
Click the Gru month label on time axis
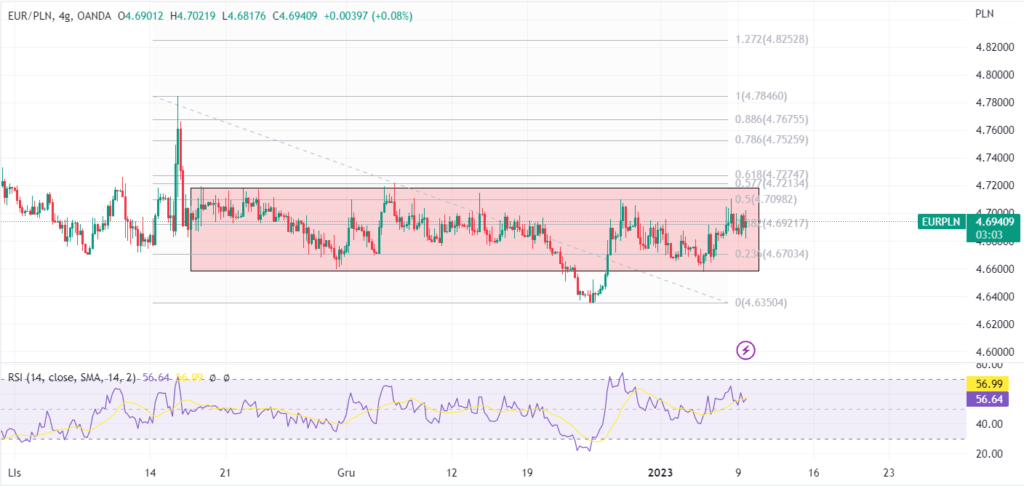coord(347,471)
